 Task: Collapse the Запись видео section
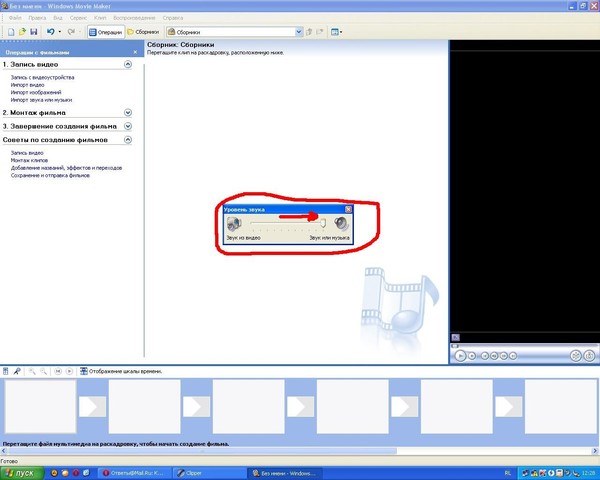[x=128, y=64]
